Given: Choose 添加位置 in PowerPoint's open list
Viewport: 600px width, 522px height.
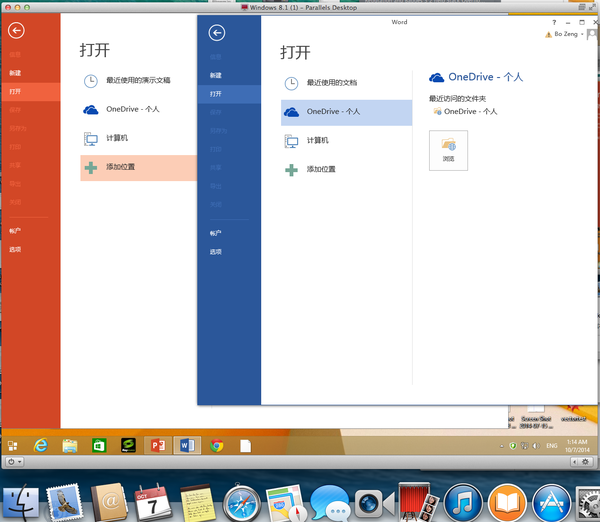Looking at the screenshot, I should pyautogui.click(x=139, y=168).
